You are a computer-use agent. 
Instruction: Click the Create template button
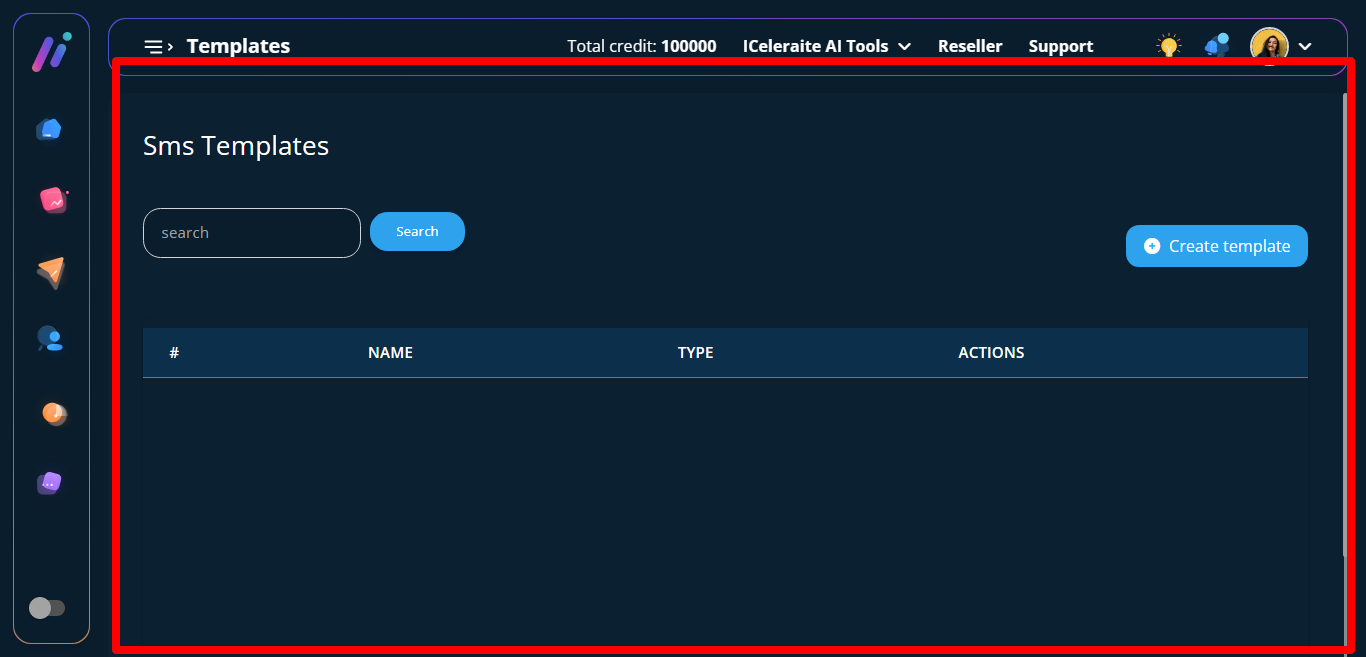[1216, 246]
